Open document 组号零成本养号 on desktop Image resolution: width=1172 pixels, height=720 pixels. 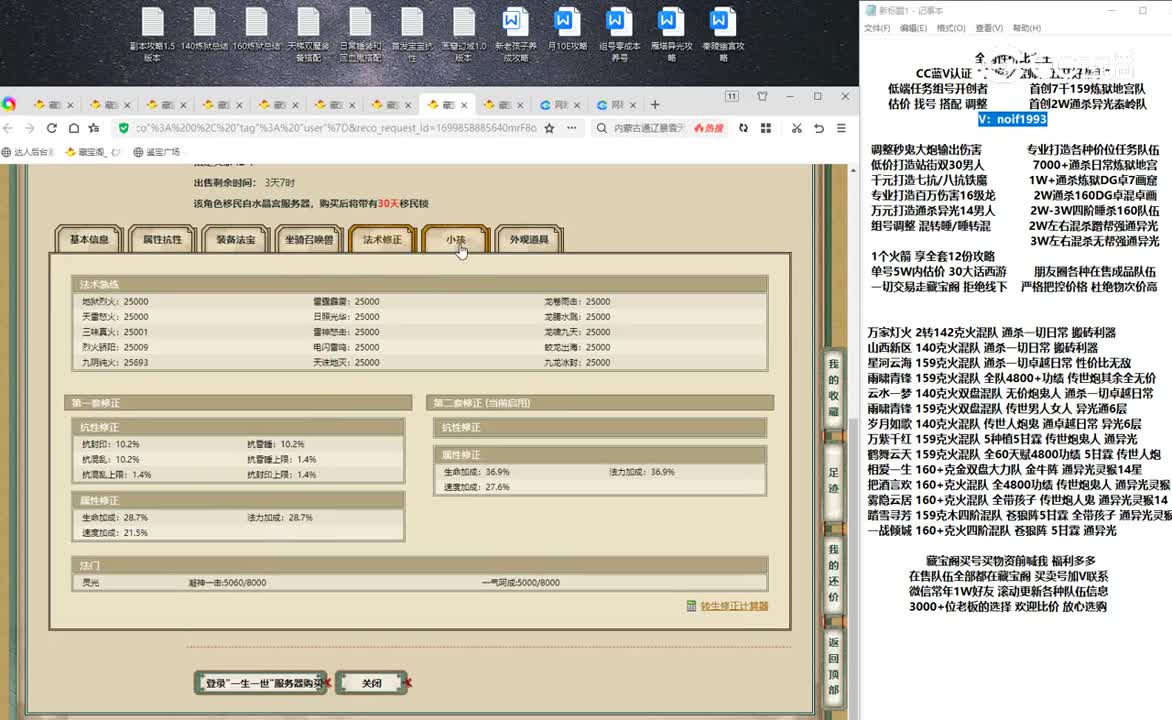619,34
